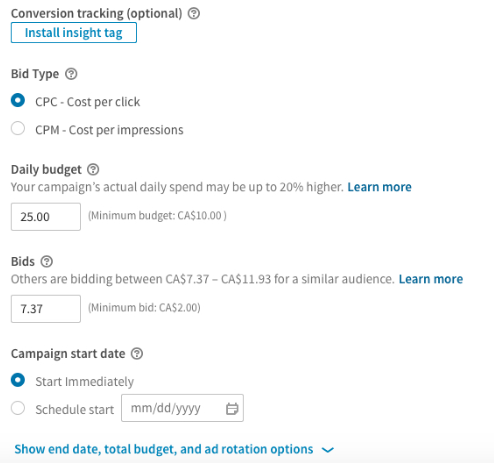This screenshot has width=494, height=463.
Task: Focus the bid amount 7.37 field
Action: tap(46, 309)
